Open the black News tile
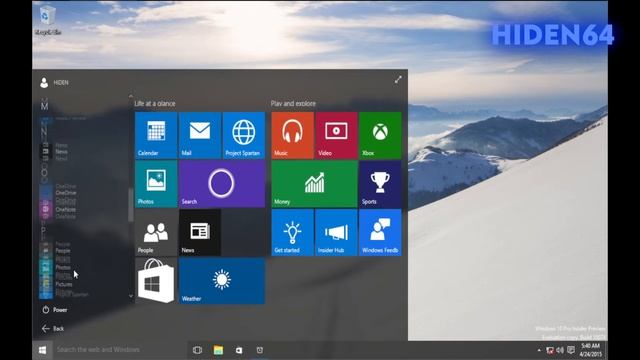The width and height of the screenshot is (640, 360). point(200,232)
